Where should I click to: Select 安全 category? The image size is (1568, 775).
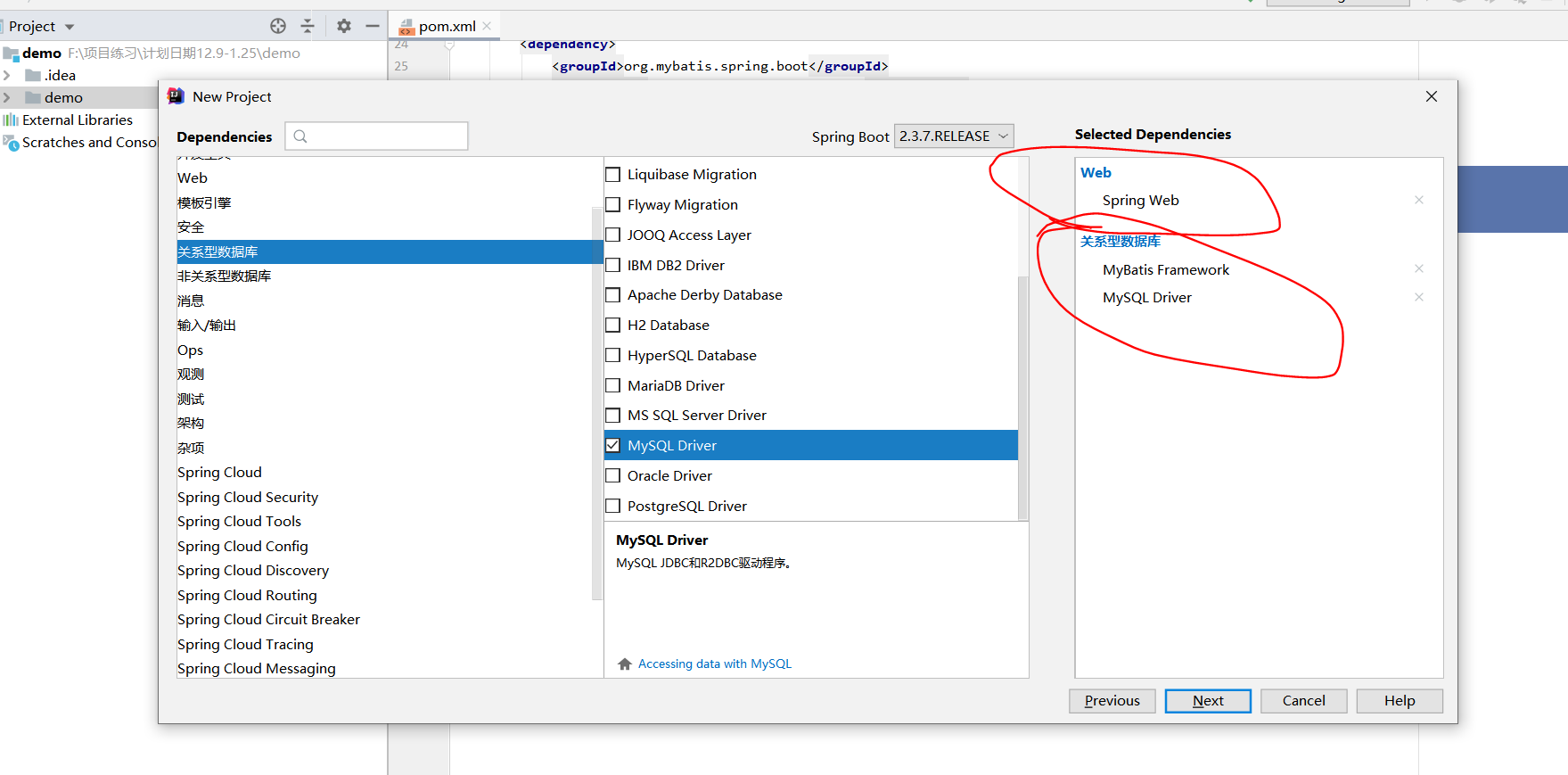click(191, 227)
